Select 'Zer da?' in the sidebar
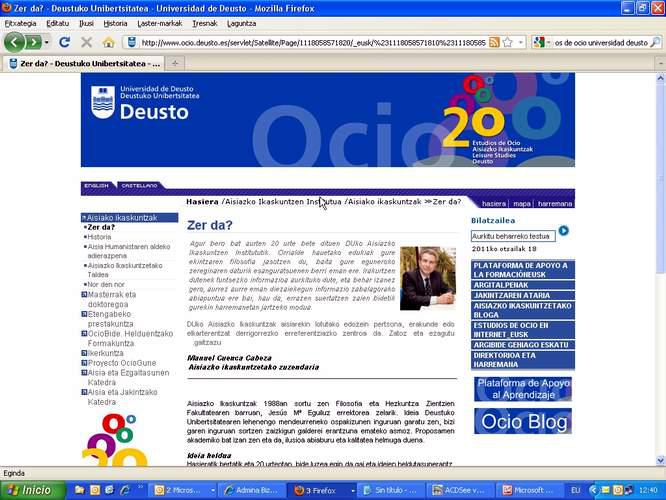Image resolution: width=666 pixels, height=500 pixels. point(101,227)
